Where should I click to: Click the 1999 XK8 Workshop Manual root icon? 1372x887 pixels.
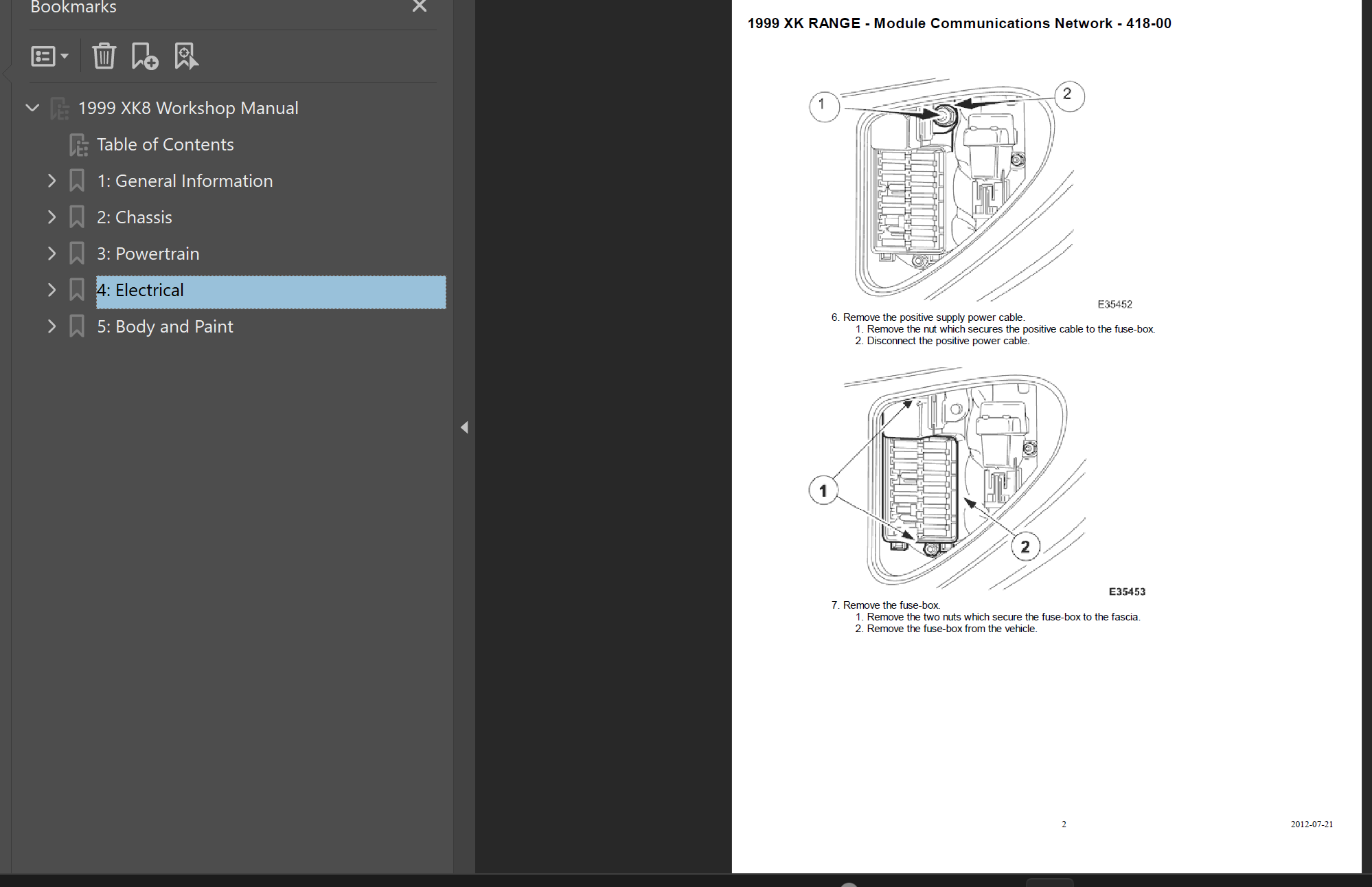(60, 109)
